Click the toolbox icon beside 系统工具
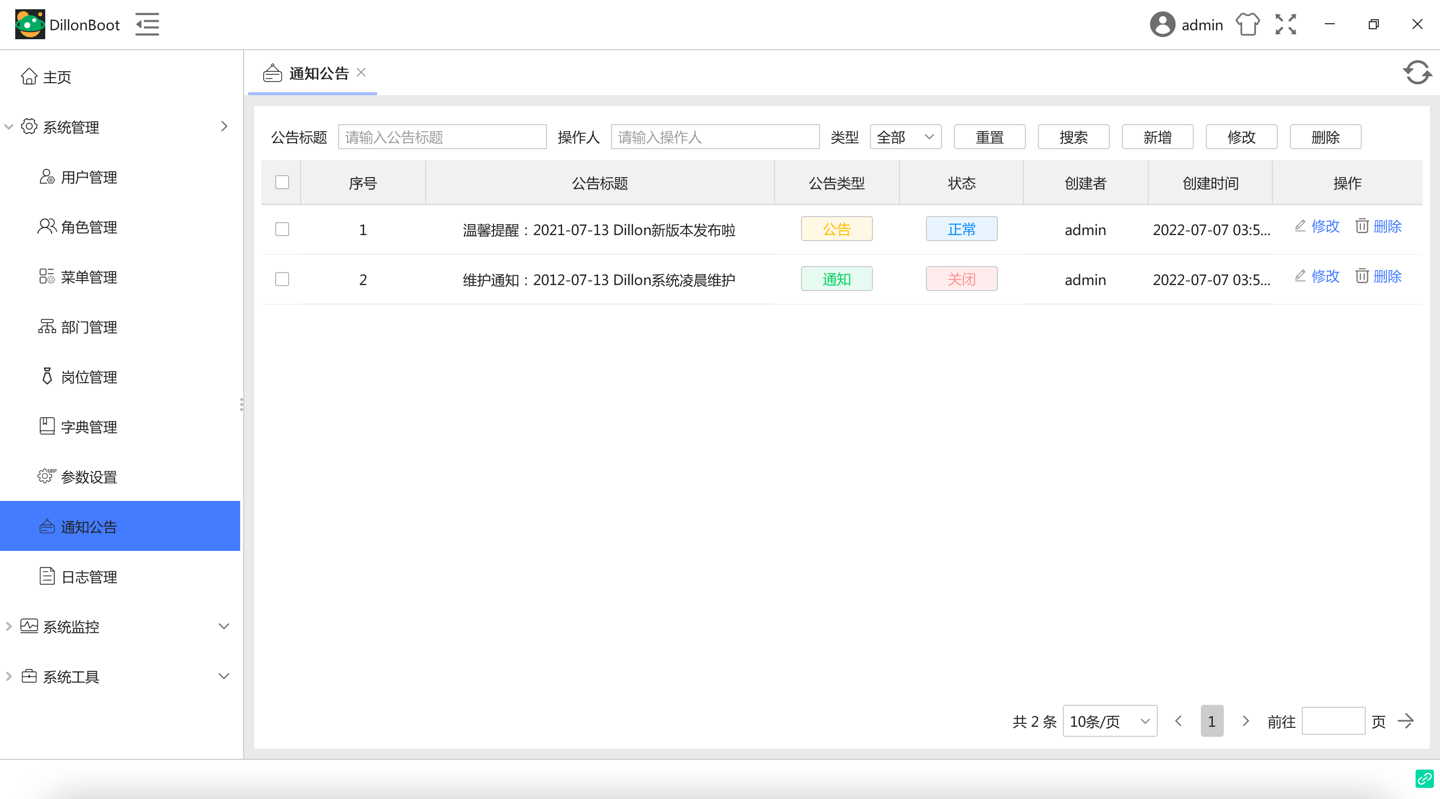The width and height of the screenshot is (1440, 799). 29,676
